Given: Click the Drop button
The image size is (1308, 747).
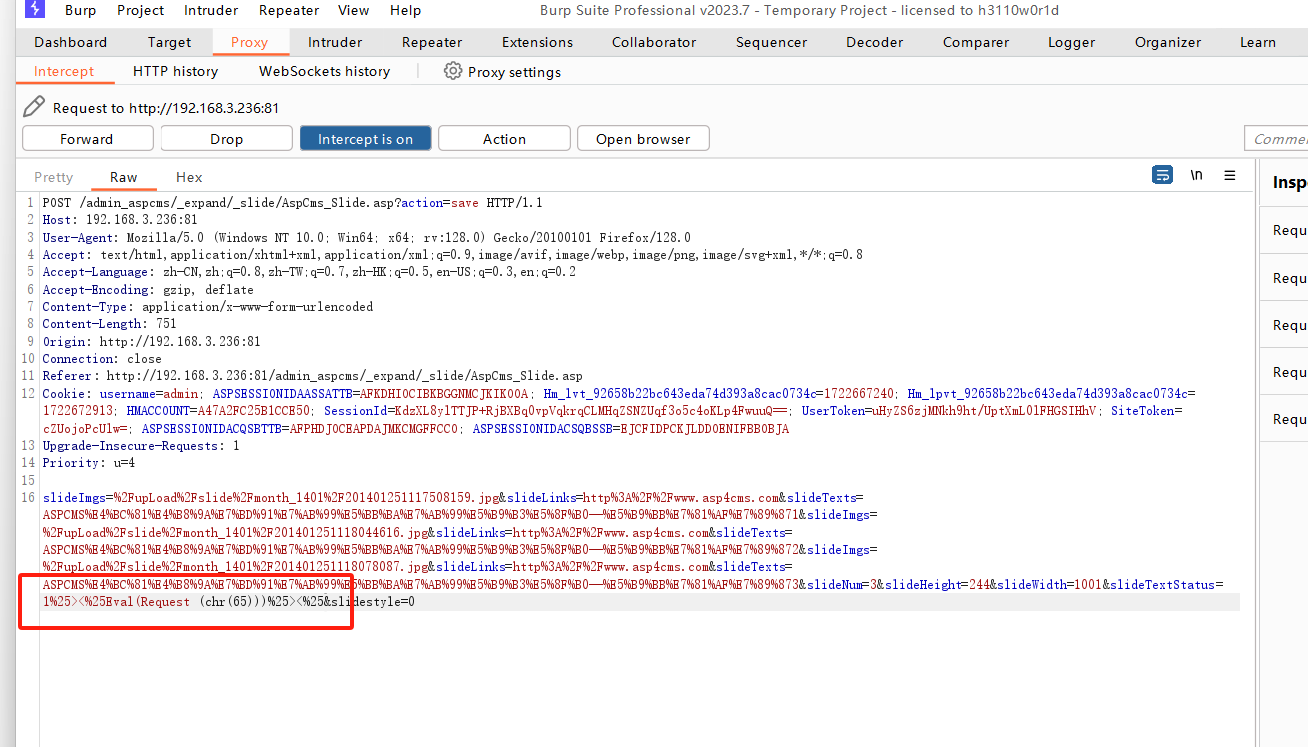Looking at the screenshot, I should click(x=227, y=139).
